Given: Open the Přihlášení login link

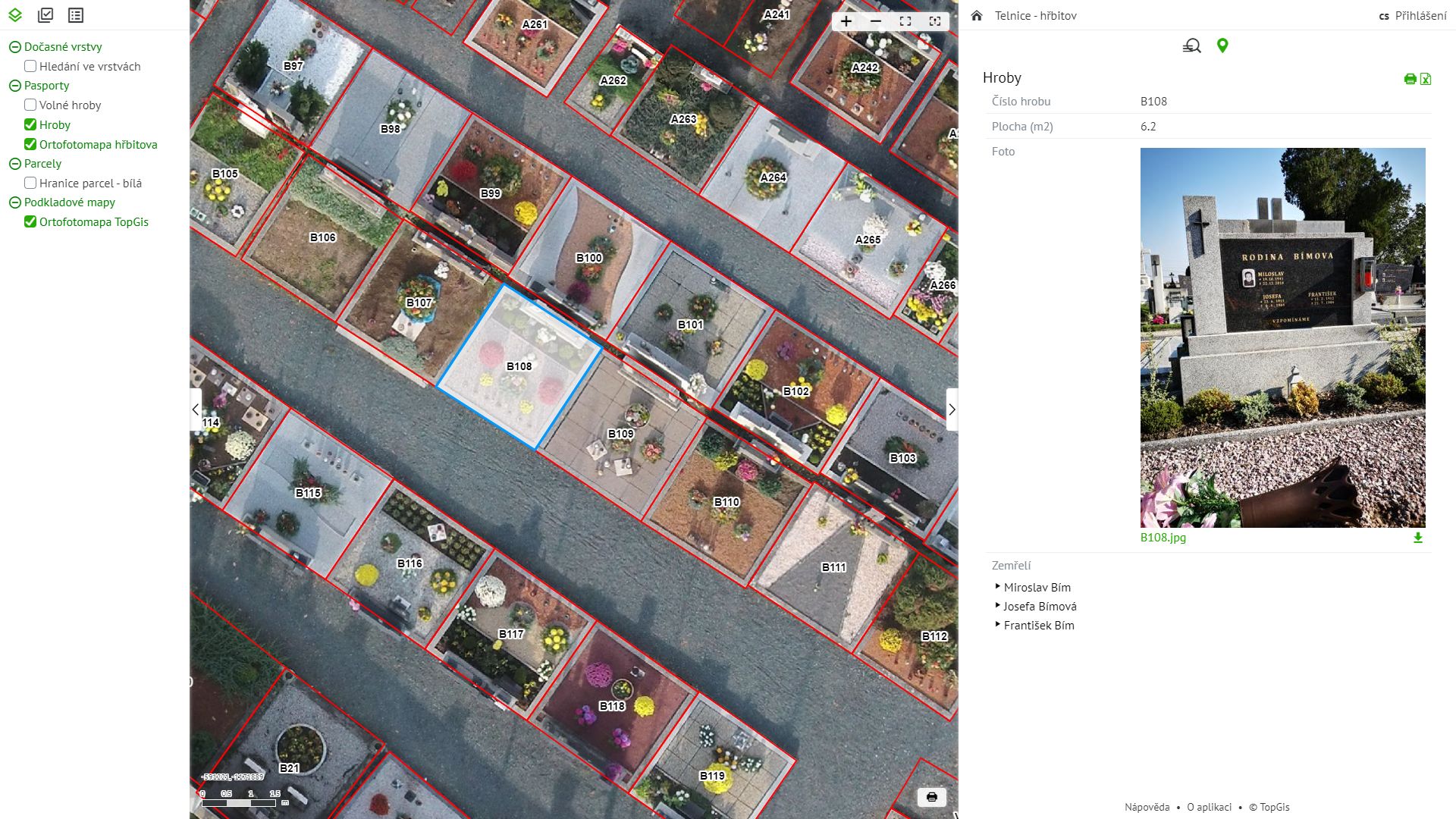Looking at the screenshot, I should [x=1421, y=15].
